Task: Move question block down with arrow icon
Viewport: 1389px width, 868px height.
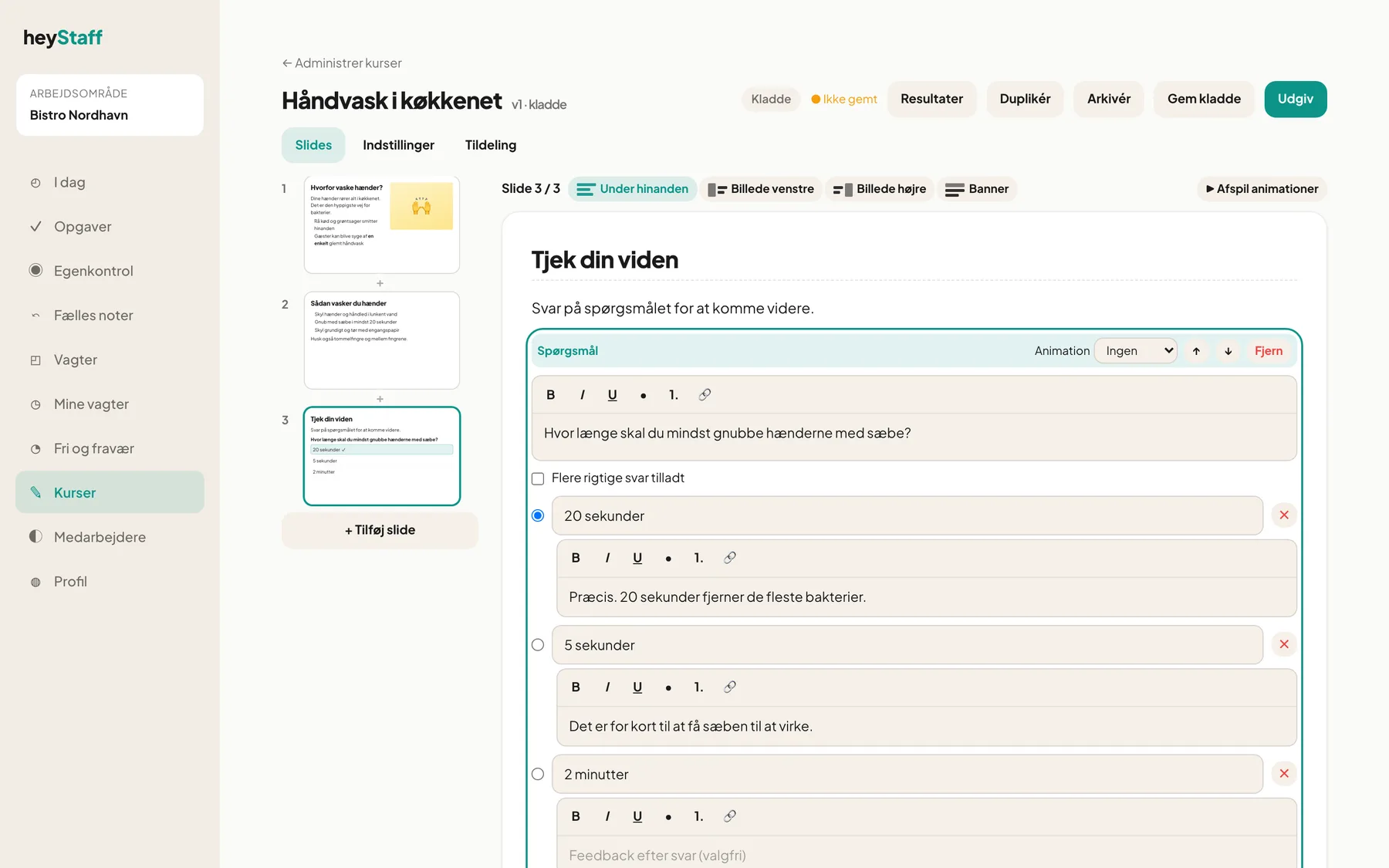Action: (1228, 351)
